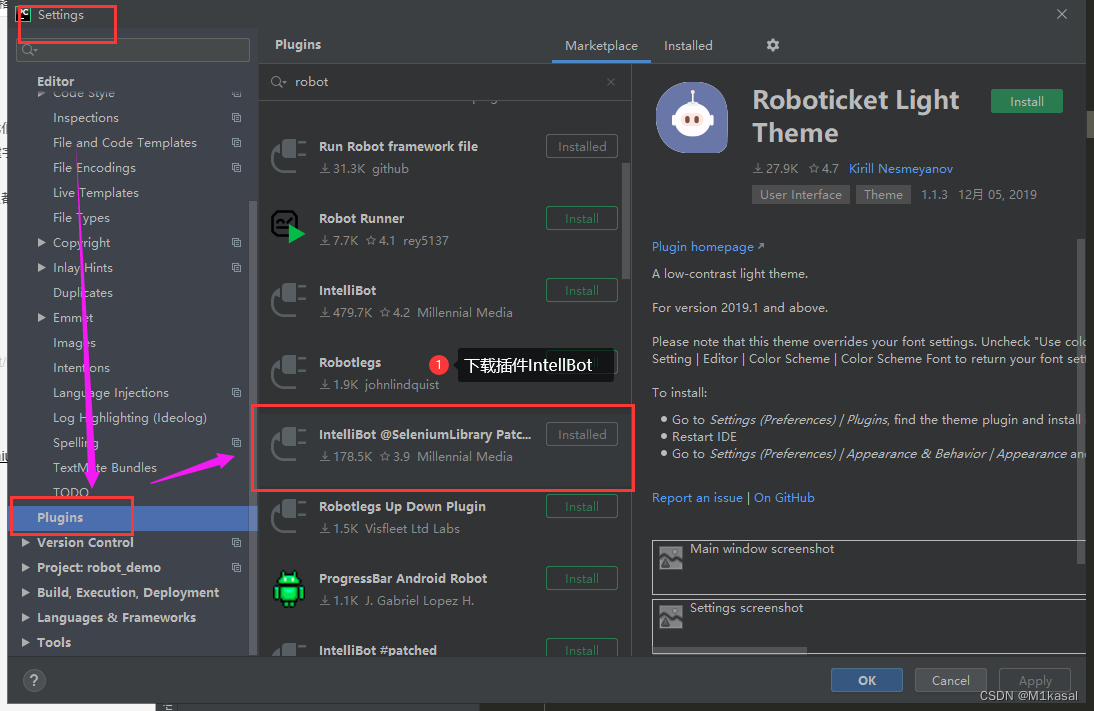Expand Project: robot_demo section
The height and width of the screenshot is (711, 1094).
pyautogui.click(x=25, y=568)
